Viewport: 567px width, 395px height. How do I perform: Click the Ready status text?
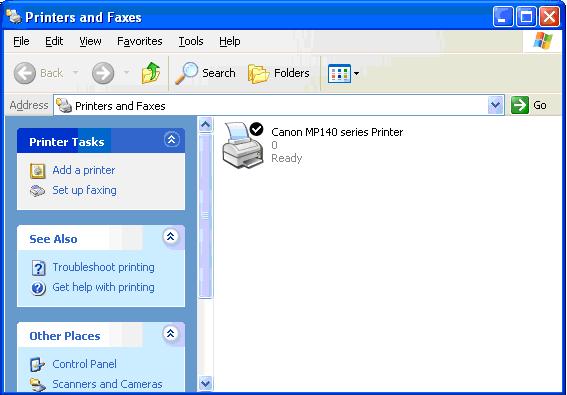pyautogui.click(x=287, y=158)
